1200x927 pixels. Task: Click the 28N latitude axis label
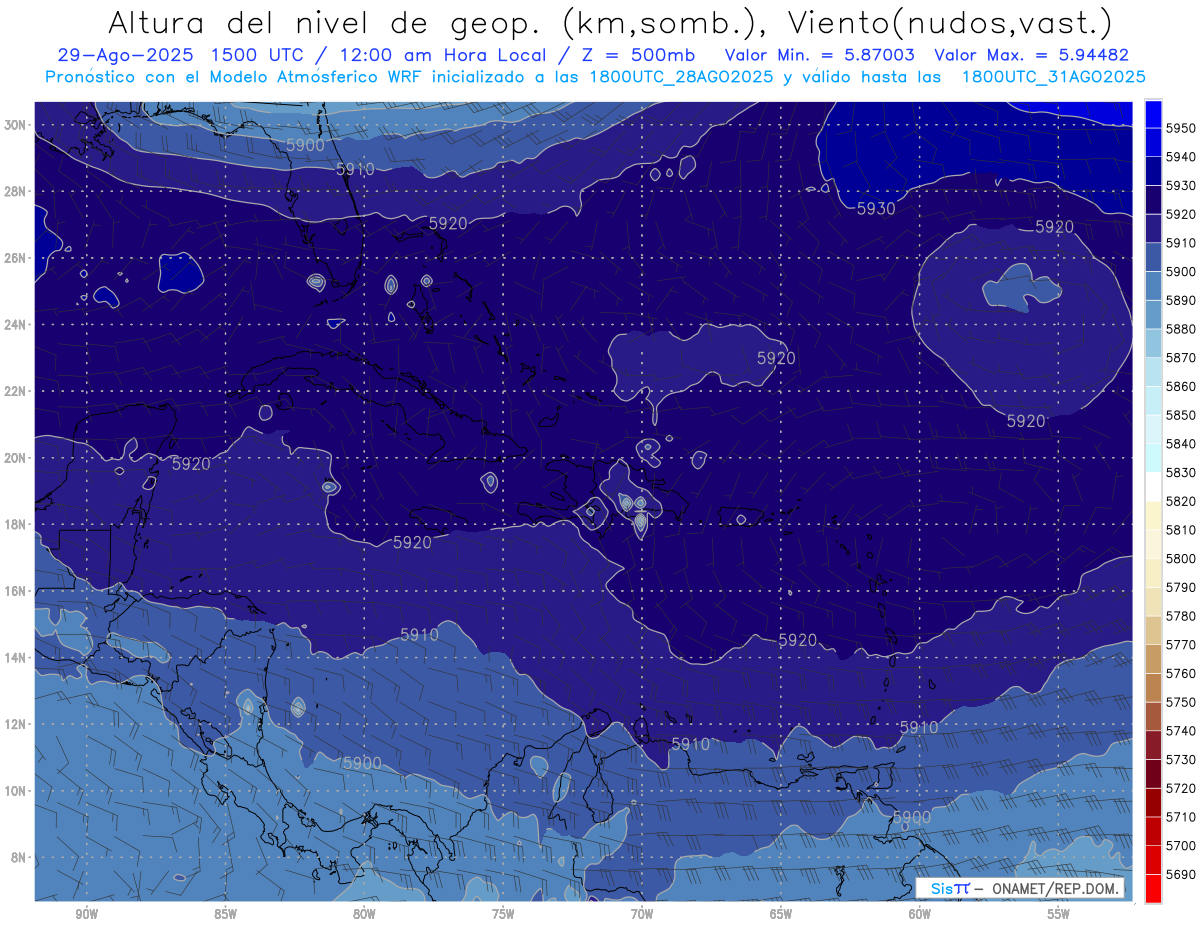coord(14,191)
